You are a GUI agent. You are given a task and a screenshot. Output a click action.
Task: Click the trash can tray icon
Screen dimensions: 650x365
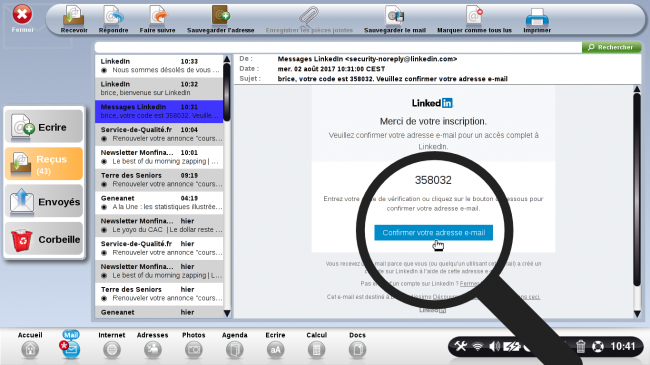pyautogui.click(x=580, y=346)
